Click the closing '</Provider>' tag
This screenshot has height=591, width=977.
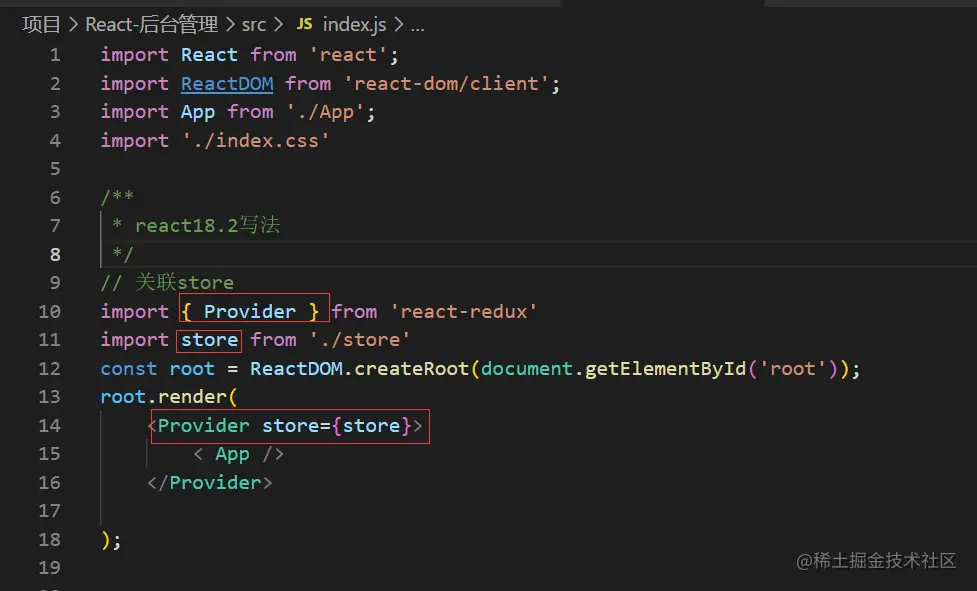pyautogui.click(x=210, y=483)
